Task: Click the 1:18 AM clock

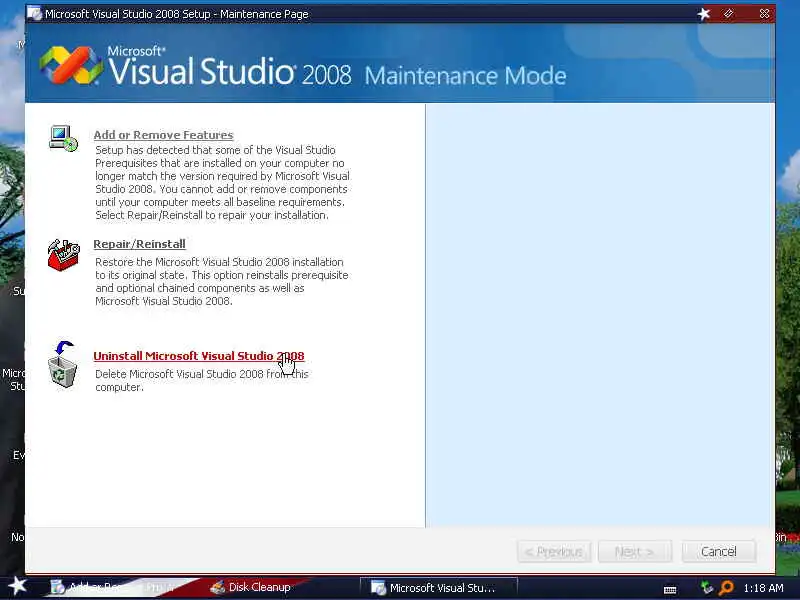Action: click(x=763, y=588)
